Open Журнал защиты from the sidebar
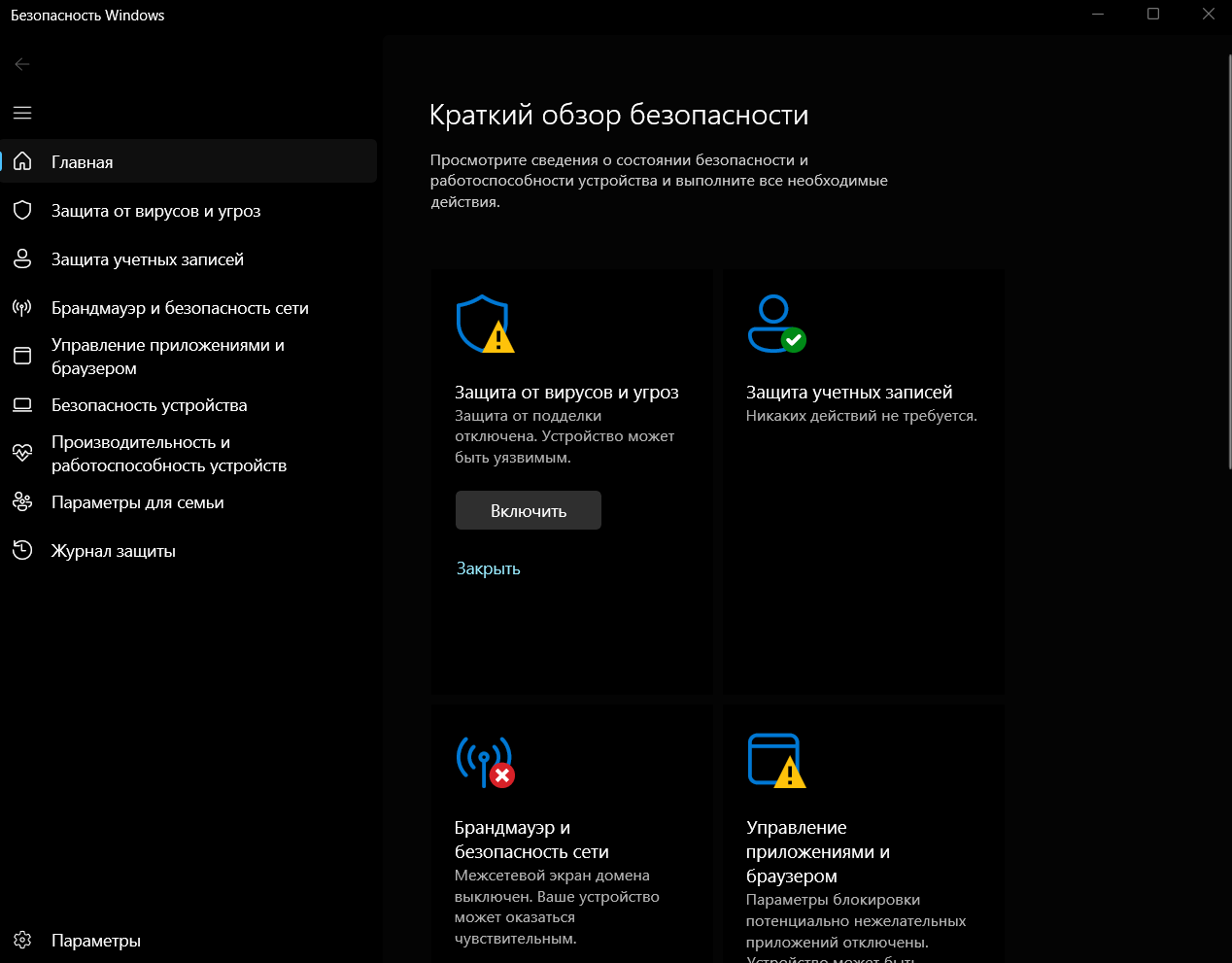Image resolution: width=1232 pixels, height=963 pixels. (113, 550)
